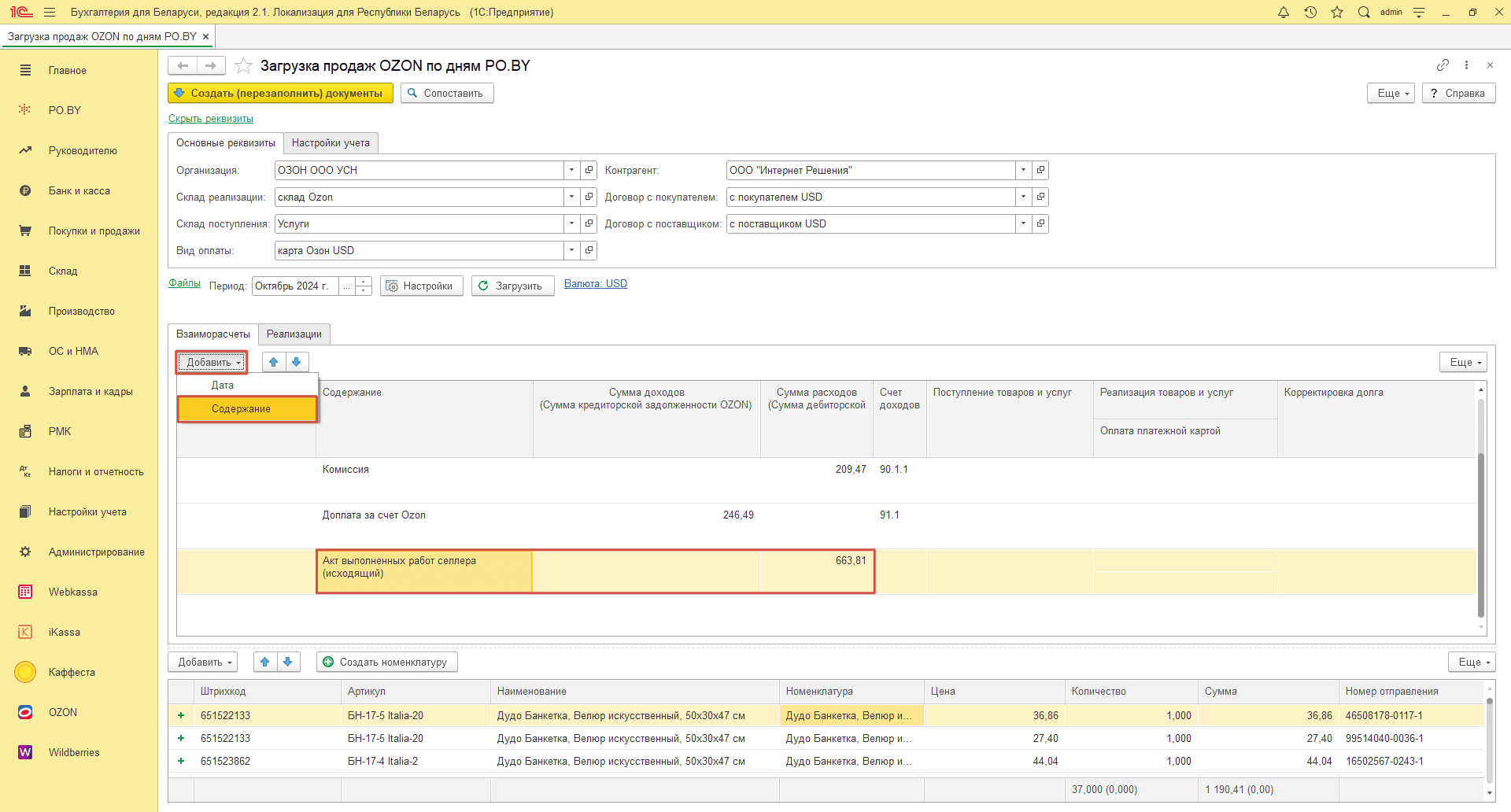This screenshot has height=812, width=1511.
Task: Switch to Реализации tab
Action: point(294,334)
